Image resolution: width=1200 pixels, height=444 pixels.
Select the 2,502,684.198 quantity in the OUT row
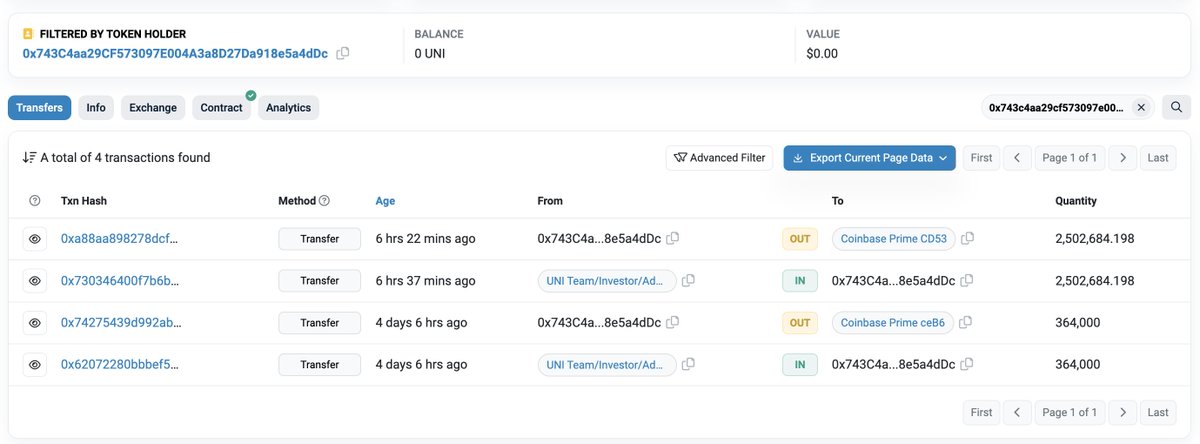pyautogui.click(x=1095, y=239)
